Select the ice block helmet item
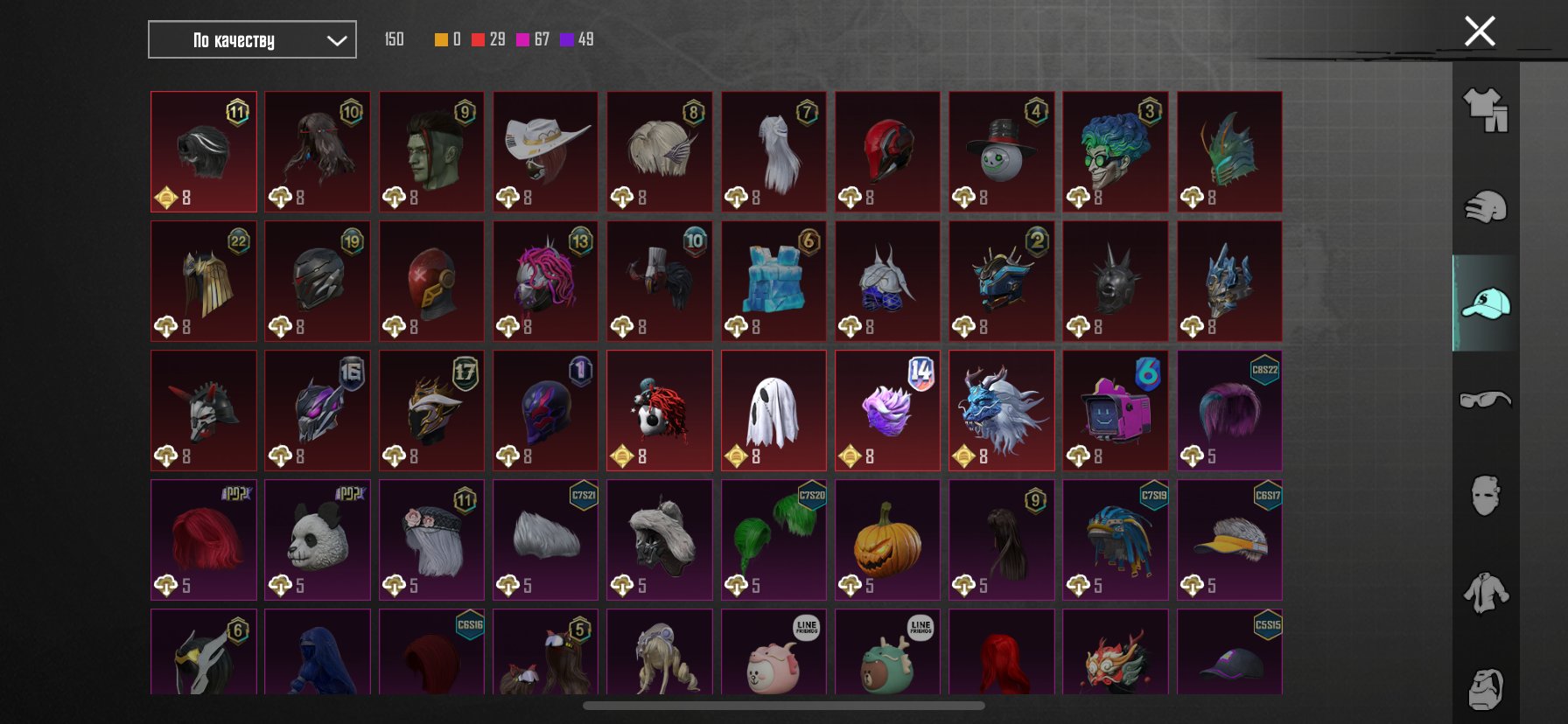Image resolution: width=1568 pixels, height=724 pixels. [x=773, y=282]
